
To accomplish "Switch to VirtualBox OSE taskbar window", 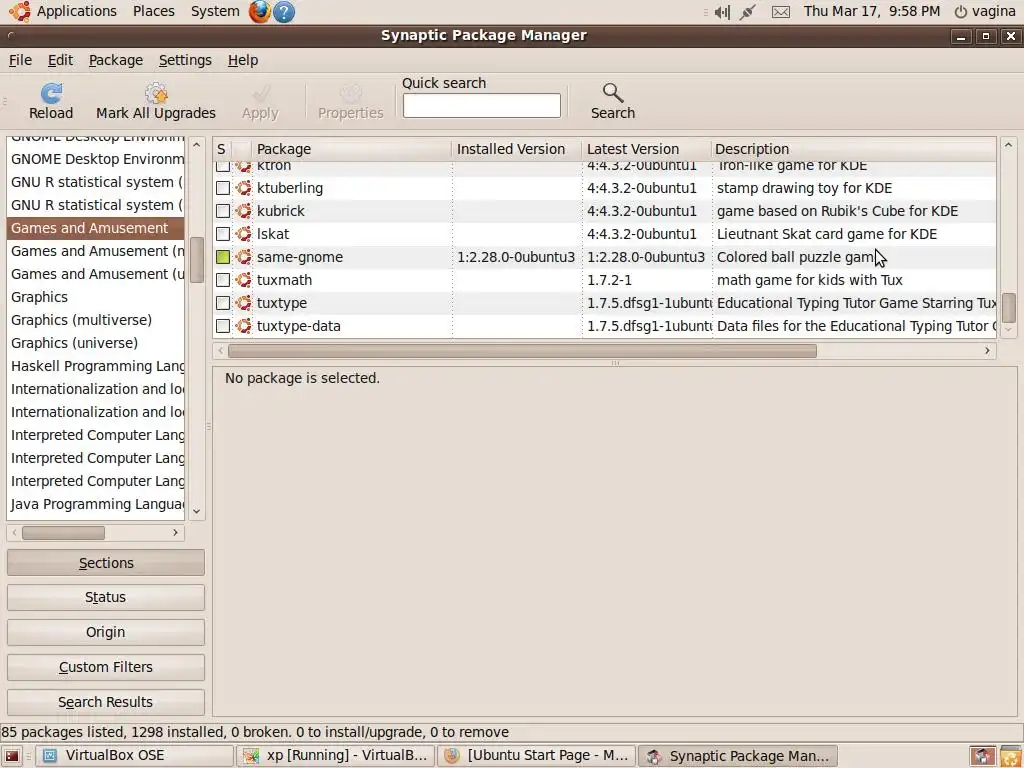I will click(134, 756).
